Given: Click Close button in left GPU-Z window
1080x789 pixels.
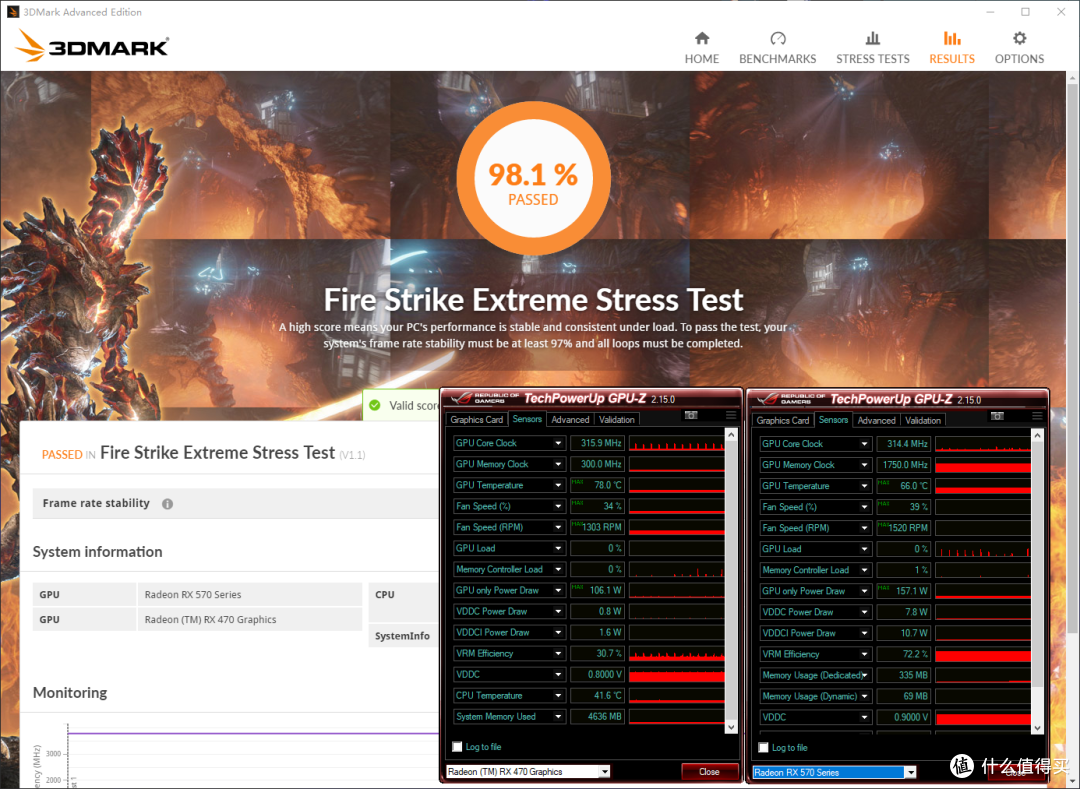Looking at the screenshot, I should tap(709, 771).
